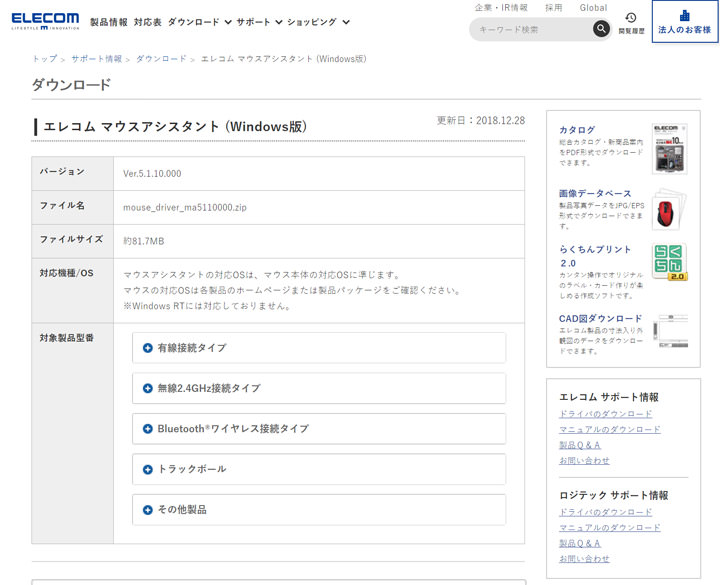This screenshot has width=720, height=585.
Task: Expand the Bluetooth ワイヤレス接続タイプ section
Action: [319, 429]
